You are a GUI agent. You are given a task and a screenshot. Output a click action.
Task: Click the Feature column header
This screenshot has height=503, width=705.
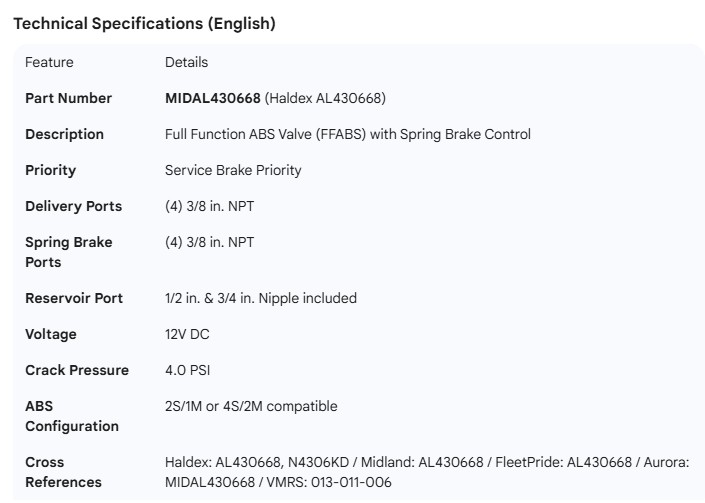pyautogui.click(x=49, y=62)
